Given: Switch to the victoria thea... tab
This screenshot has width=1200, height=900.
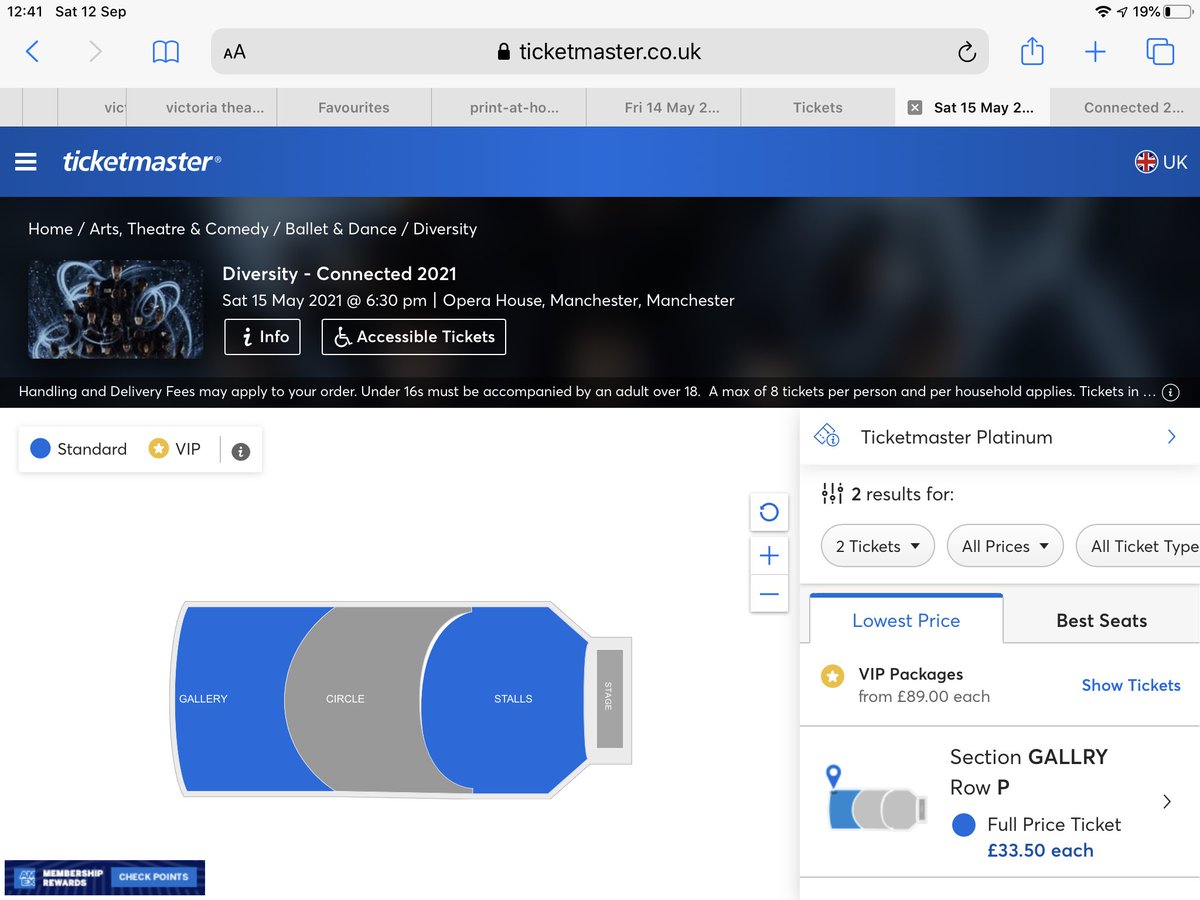Looking at the screenshot, I should pyautogui.click(x=214, y=107).
